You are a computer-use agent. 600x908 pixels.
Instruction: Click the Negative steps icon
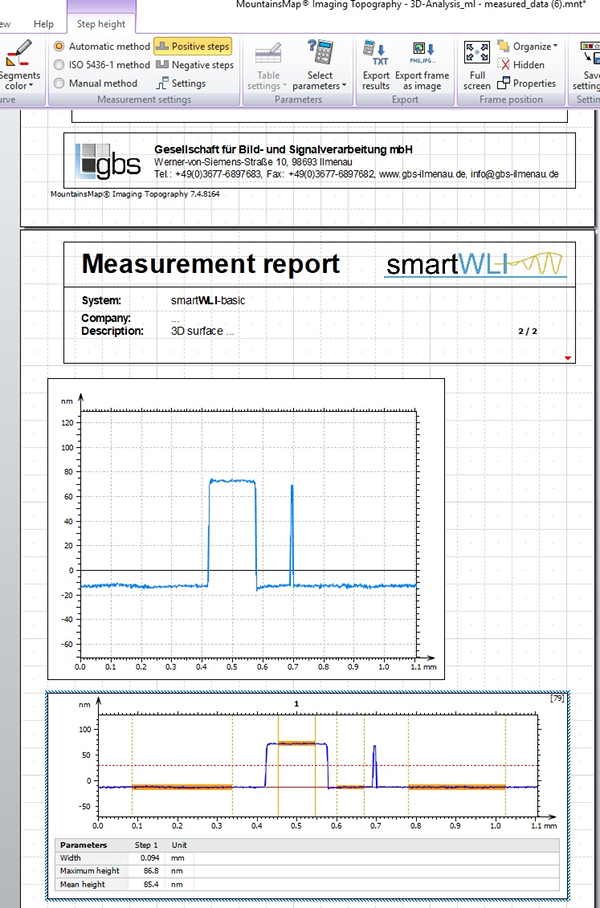coord(163,65)
